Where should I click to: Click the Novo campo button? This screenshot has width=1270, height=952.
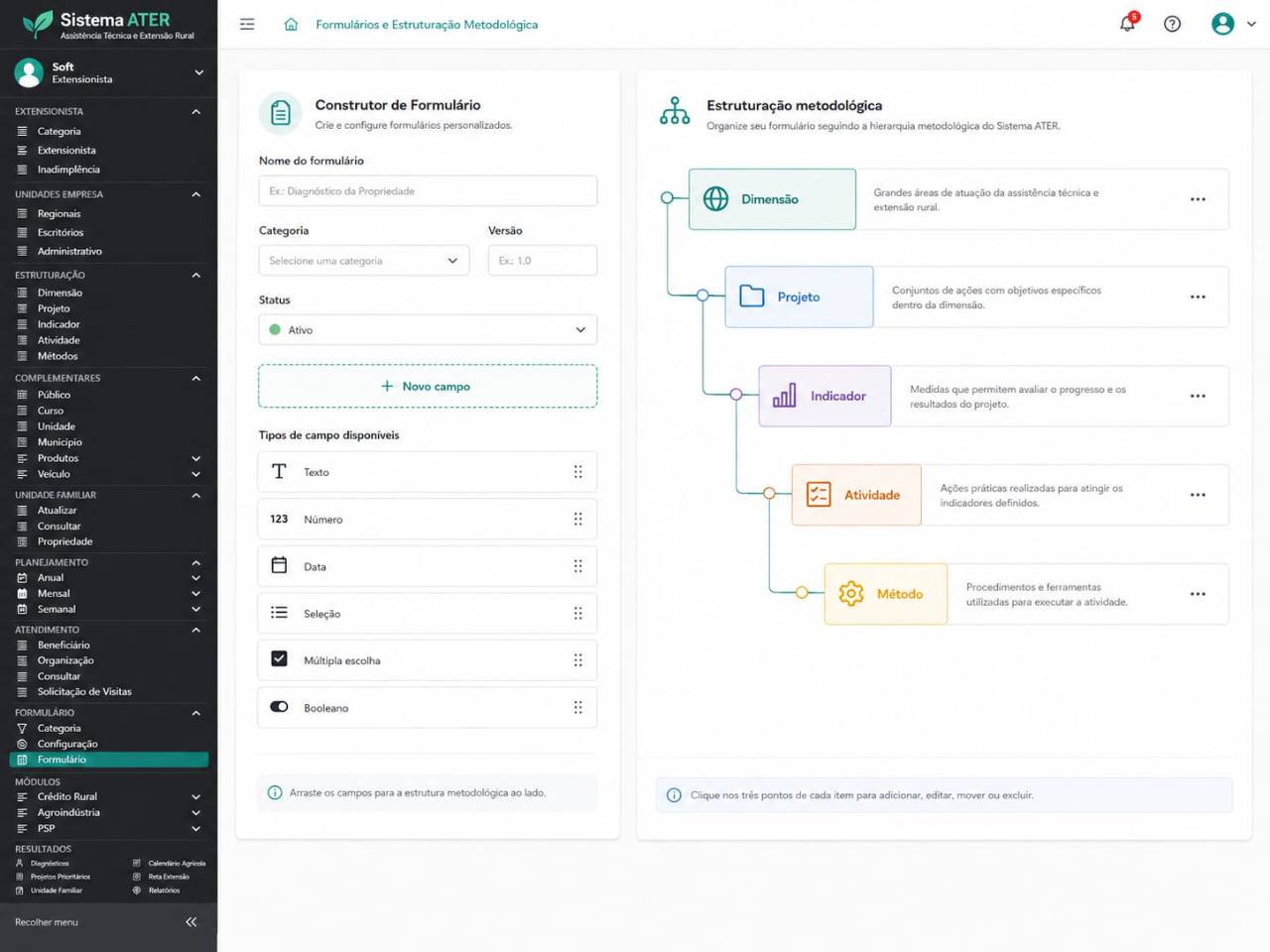click(x=428, y=387)
